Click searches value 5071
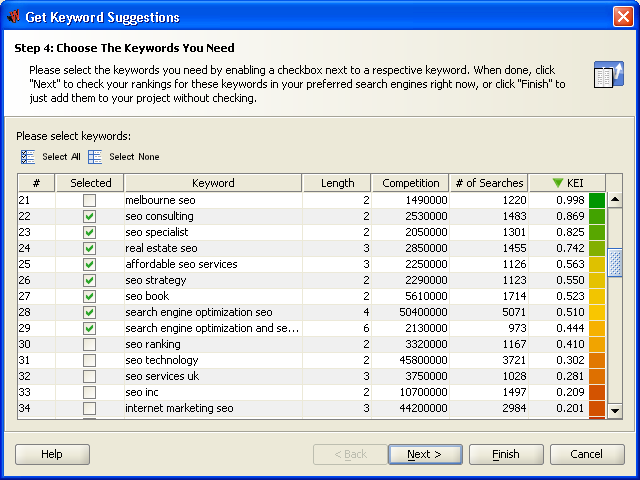640x480 pixels. 514,312
